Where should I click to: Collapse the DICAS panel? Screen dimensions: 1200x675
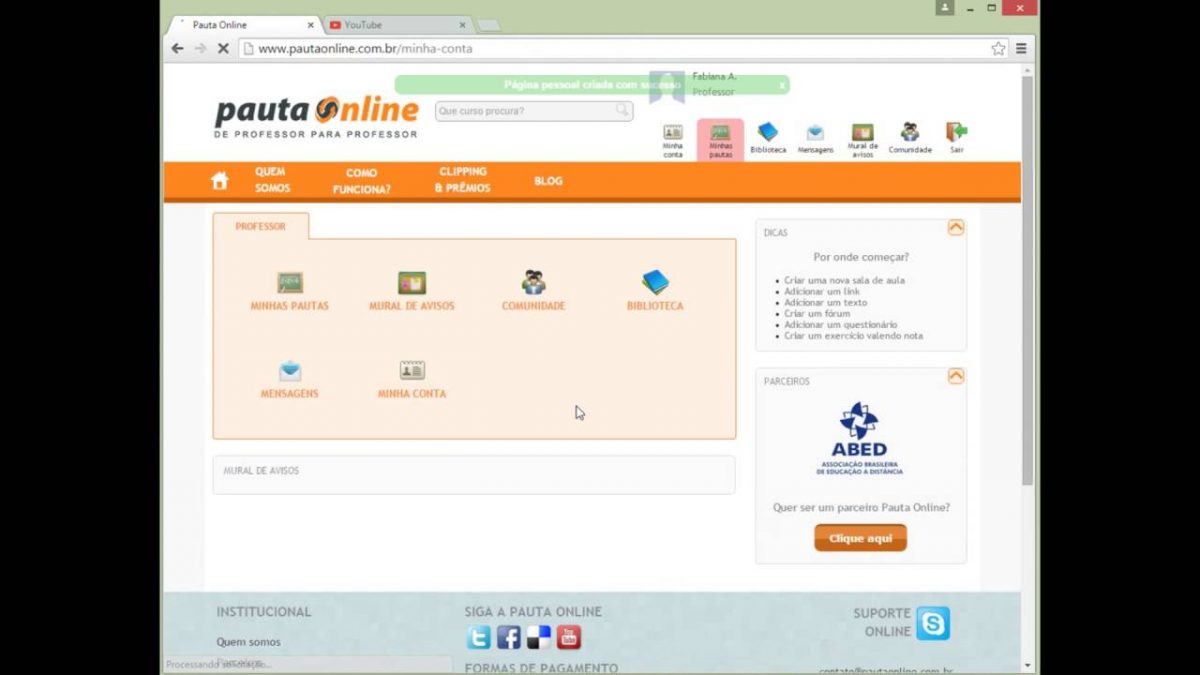pos(956,228)
